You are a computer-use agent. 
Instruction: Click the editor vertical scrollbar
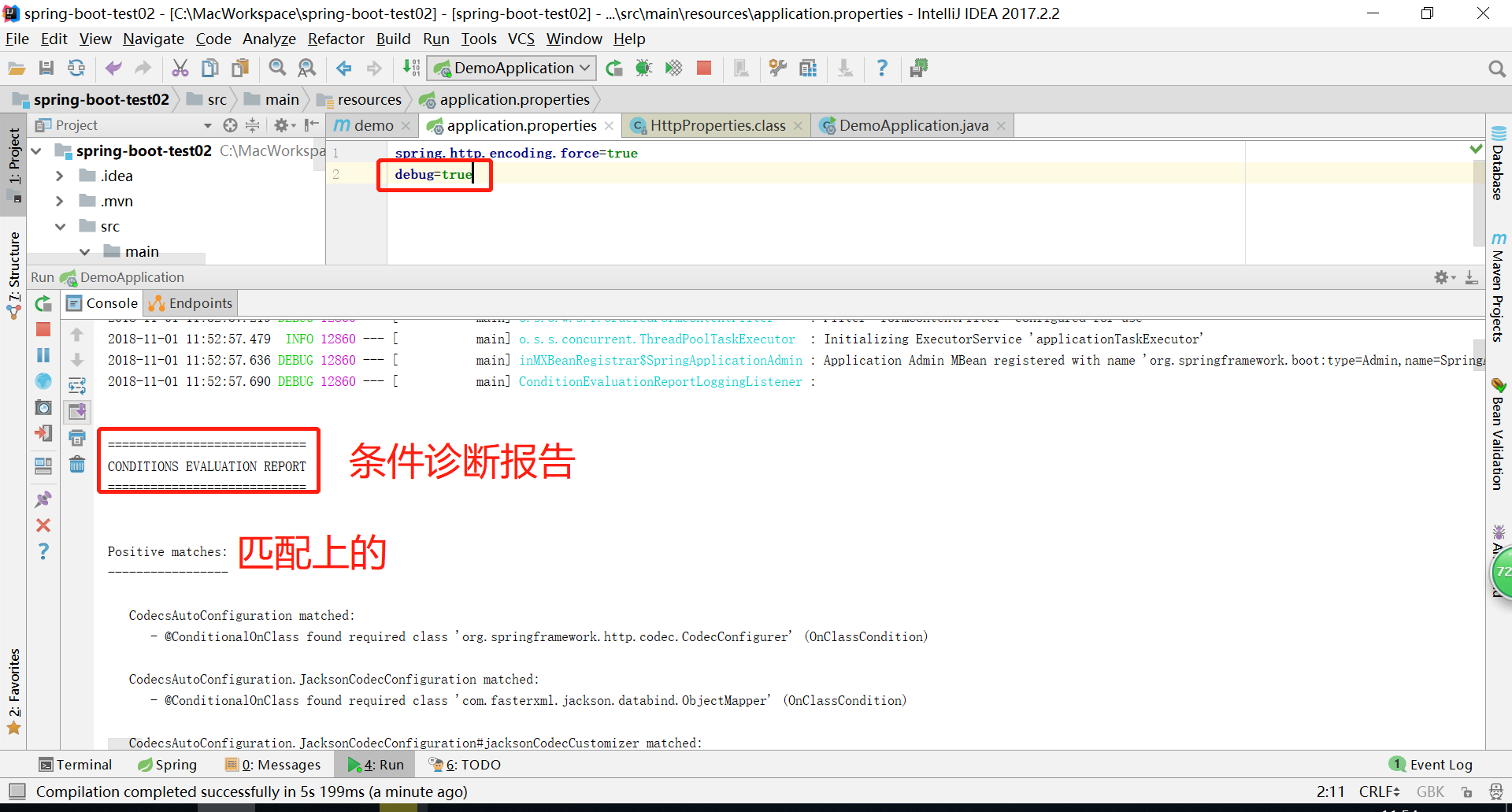[1478, 203]
